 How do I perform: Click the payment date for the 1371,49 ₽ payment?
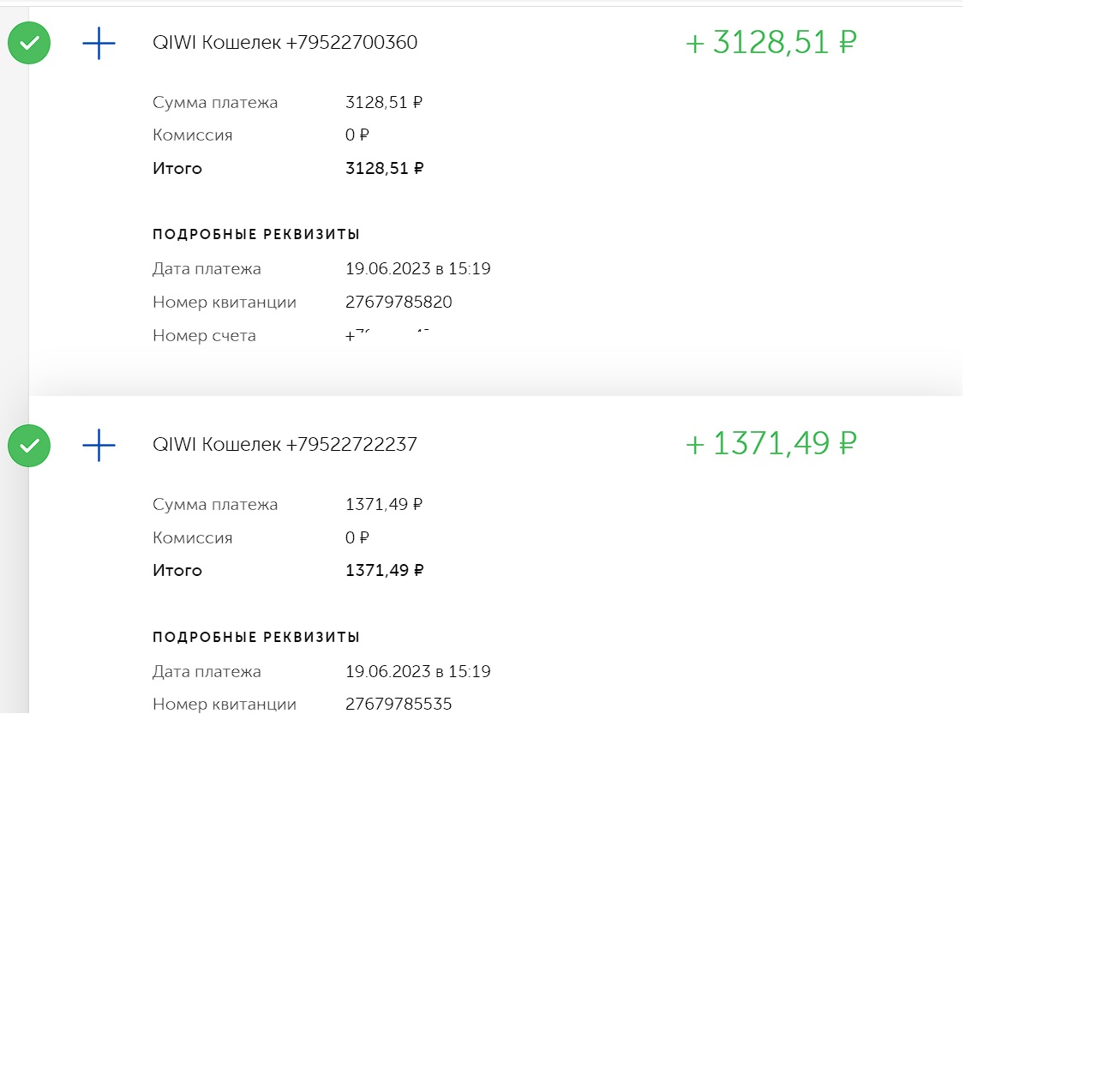pos(417,672)
